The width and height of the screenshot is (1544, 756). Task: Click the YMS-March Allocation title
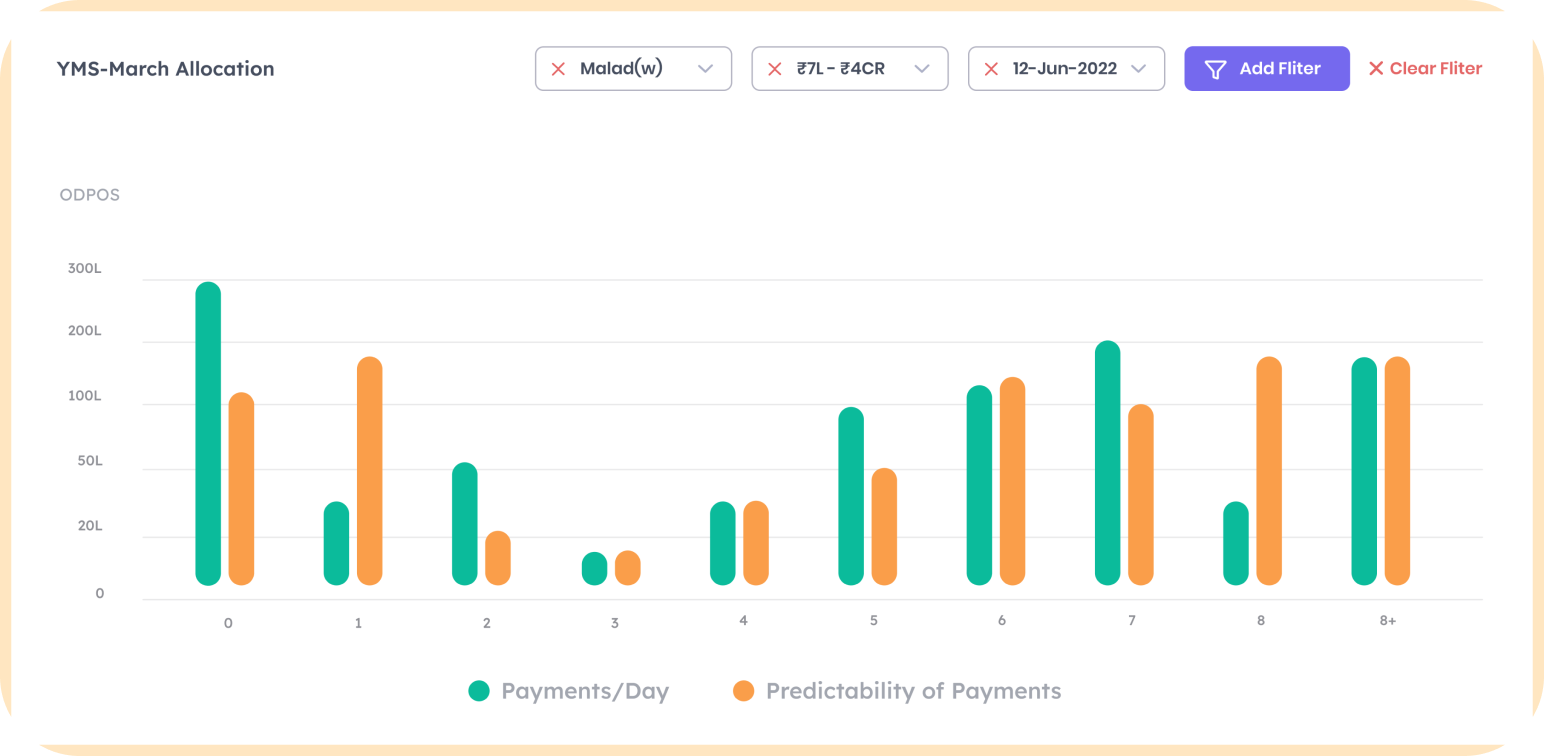(x=166, y=69)
